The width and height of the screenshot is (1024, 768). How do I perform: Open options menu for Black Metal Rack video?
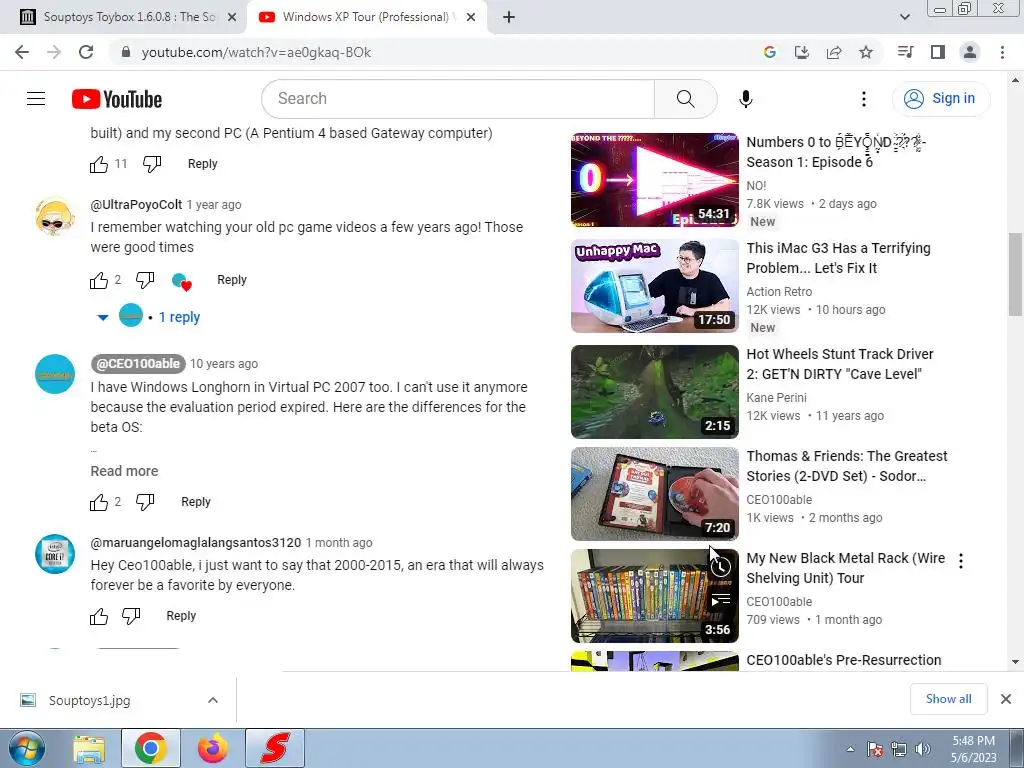coord(961,561)
